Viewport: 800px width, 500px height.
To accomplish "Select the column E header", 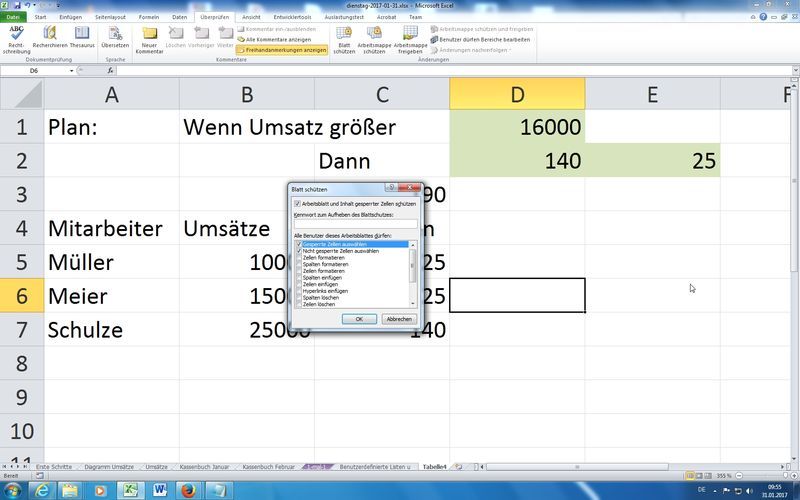I will pos(653,94).
